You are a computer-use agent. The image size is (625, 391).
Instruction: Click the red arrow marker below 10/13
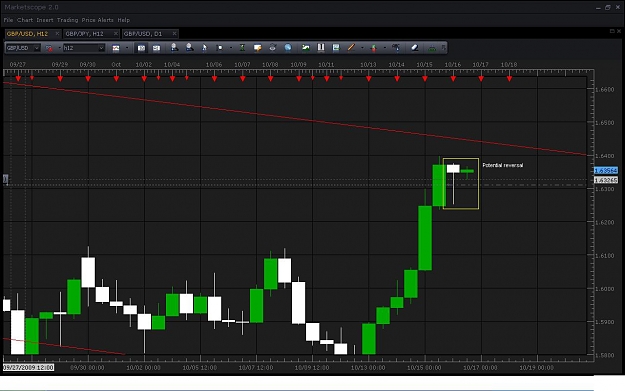[369, 79]
